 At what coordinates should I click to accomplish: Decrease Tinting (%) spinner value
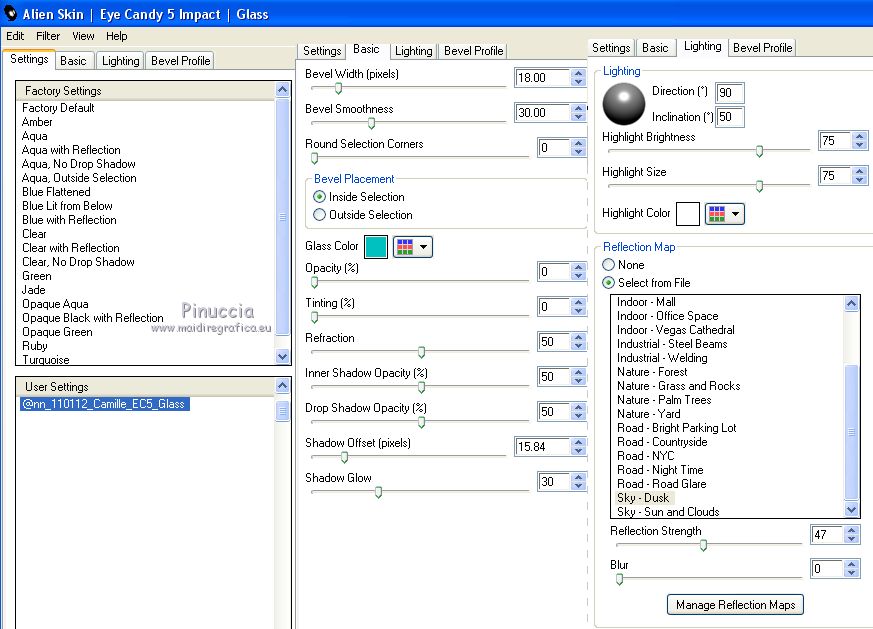(579, 311)
